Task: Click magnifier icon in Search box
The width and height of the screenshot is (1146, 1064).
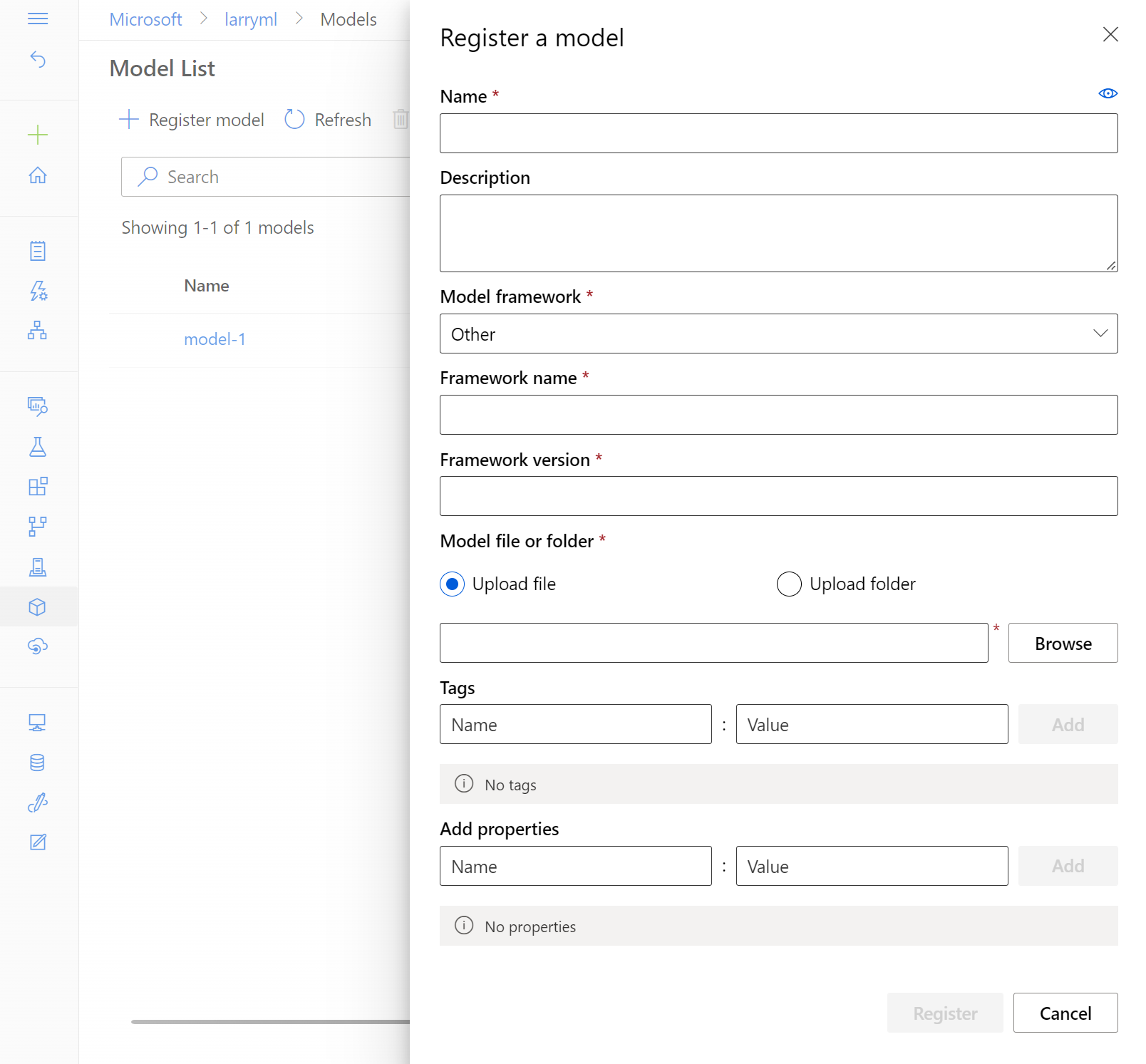Action: [x=148, y=176]
